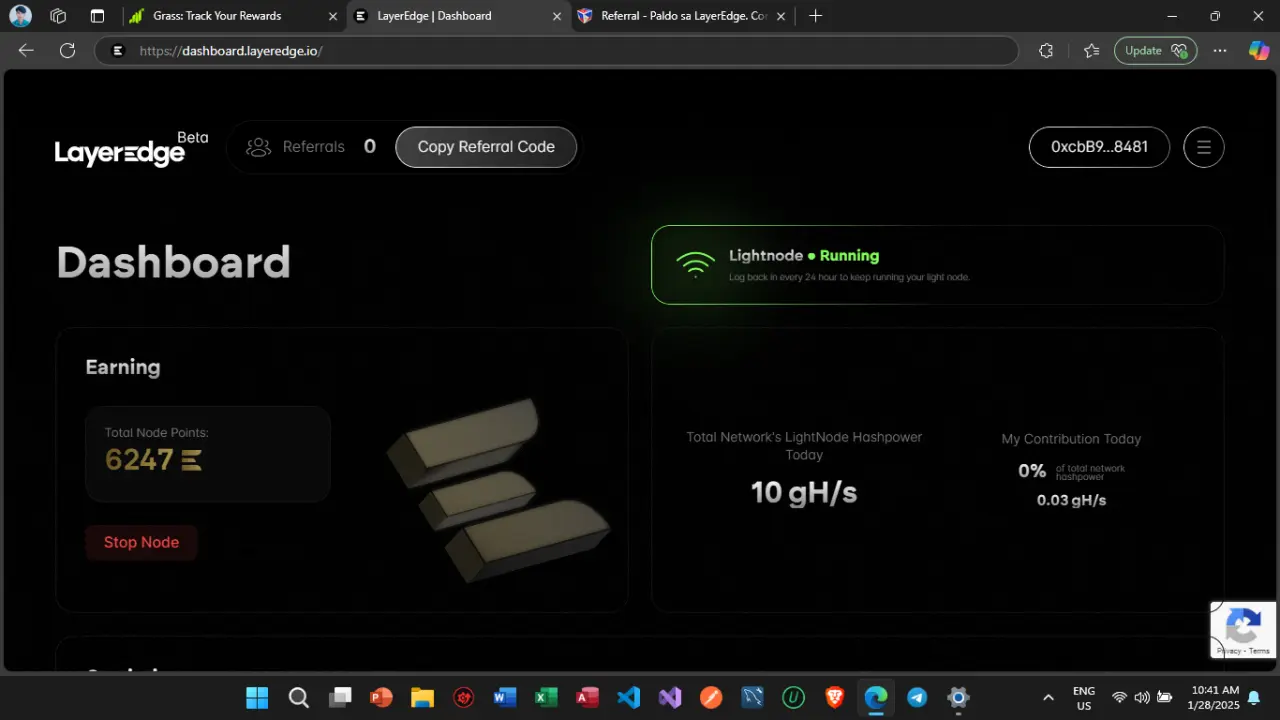Launch Excel from the taskbar
This screenshot has width=1280, height=720.
[x=546, y=697]
